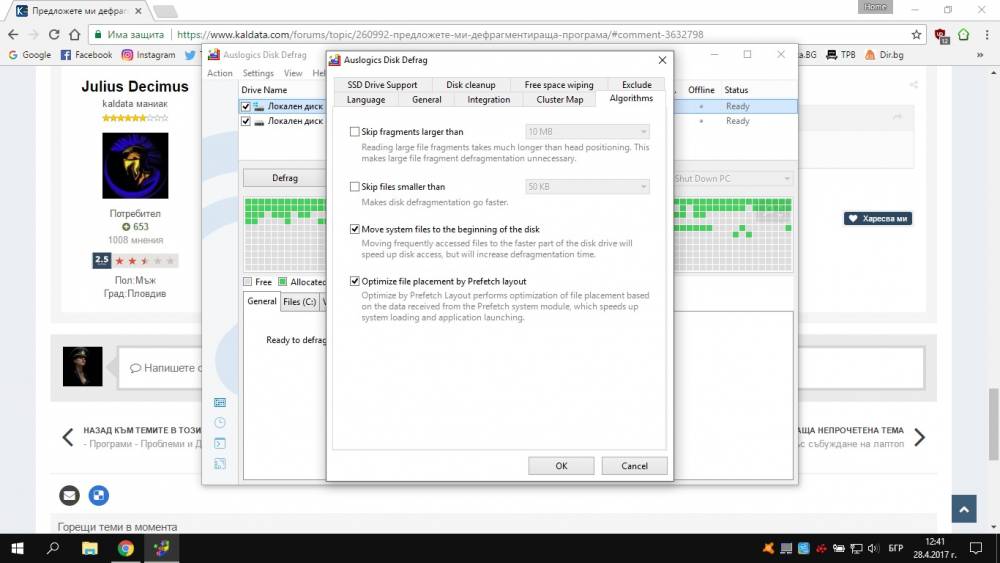Click the first Локален диск drive icon
The width and height of the screenshot is (1000, 563).
click(x=259, y=106)
